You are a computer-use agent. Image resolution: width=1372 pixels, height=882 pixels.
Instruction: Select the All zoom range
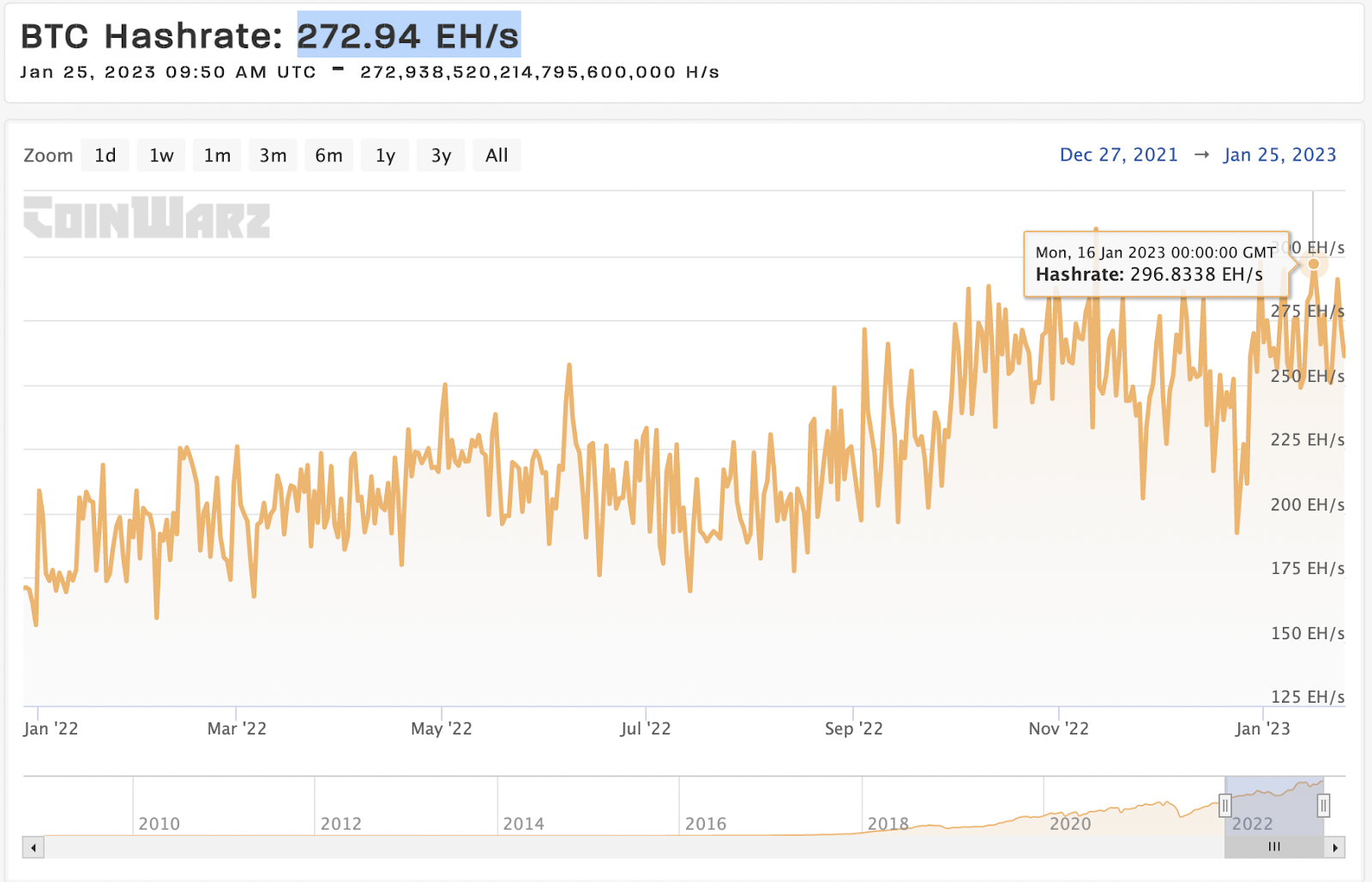coord(496,155)
